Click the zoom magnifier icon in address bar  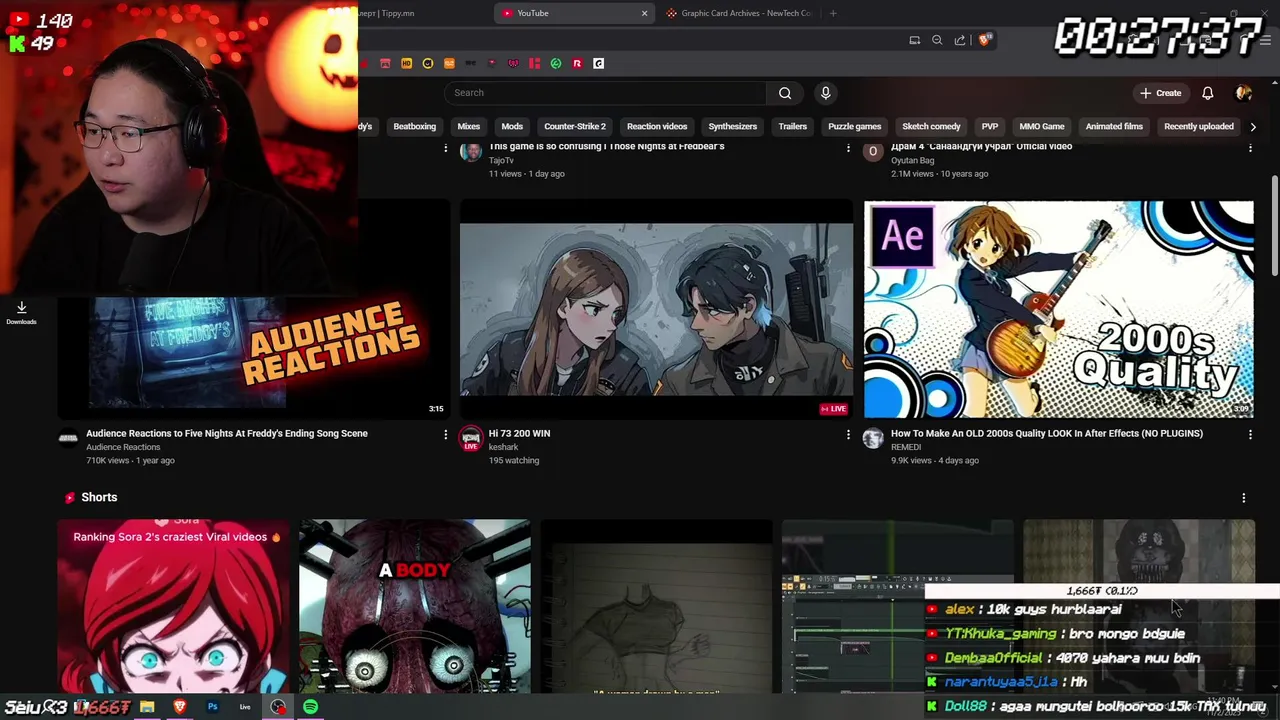[937, 40]
